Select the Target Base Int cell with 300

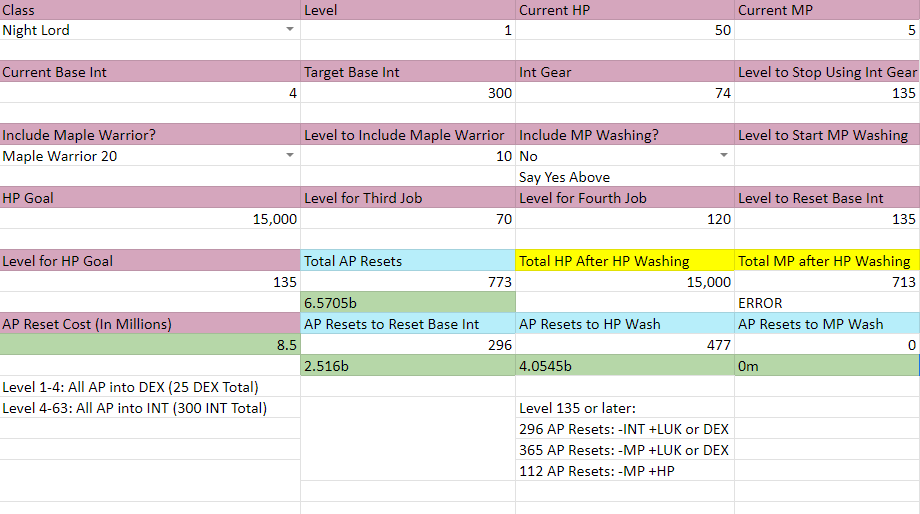pyautogui.click(x=408, y=93)
